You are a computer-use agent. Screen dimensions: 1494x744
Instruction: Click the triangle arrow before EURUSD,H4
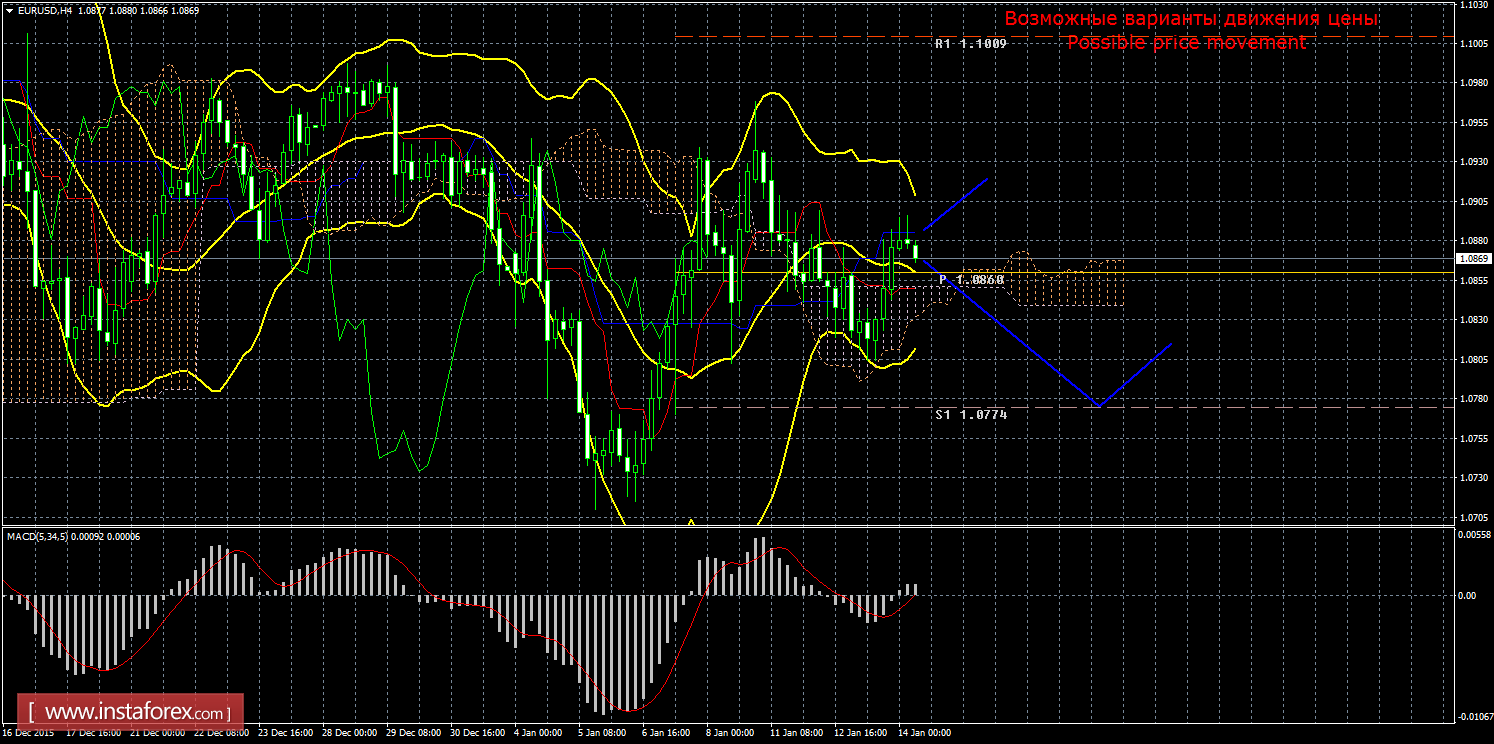(x=9, y=9)
